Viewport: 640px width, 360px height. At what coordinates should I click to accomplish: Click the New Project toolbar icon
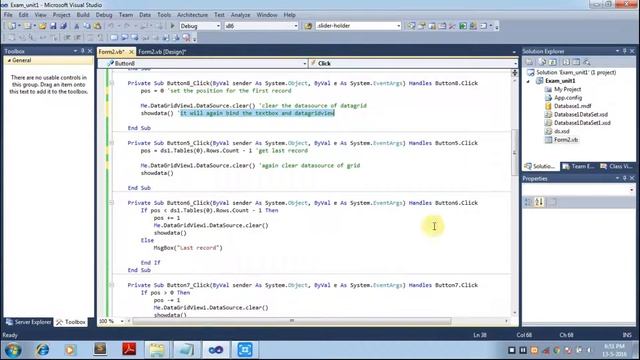[x=12, y=26]
